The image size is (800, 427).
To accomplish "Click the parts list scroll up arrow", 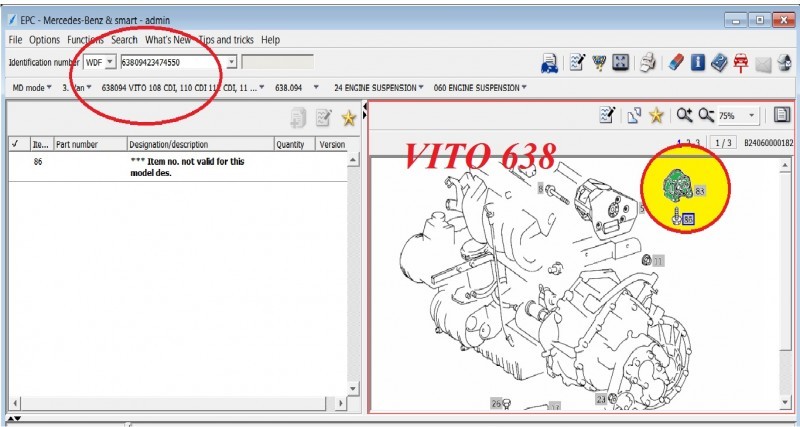I will tap(353, 160).
